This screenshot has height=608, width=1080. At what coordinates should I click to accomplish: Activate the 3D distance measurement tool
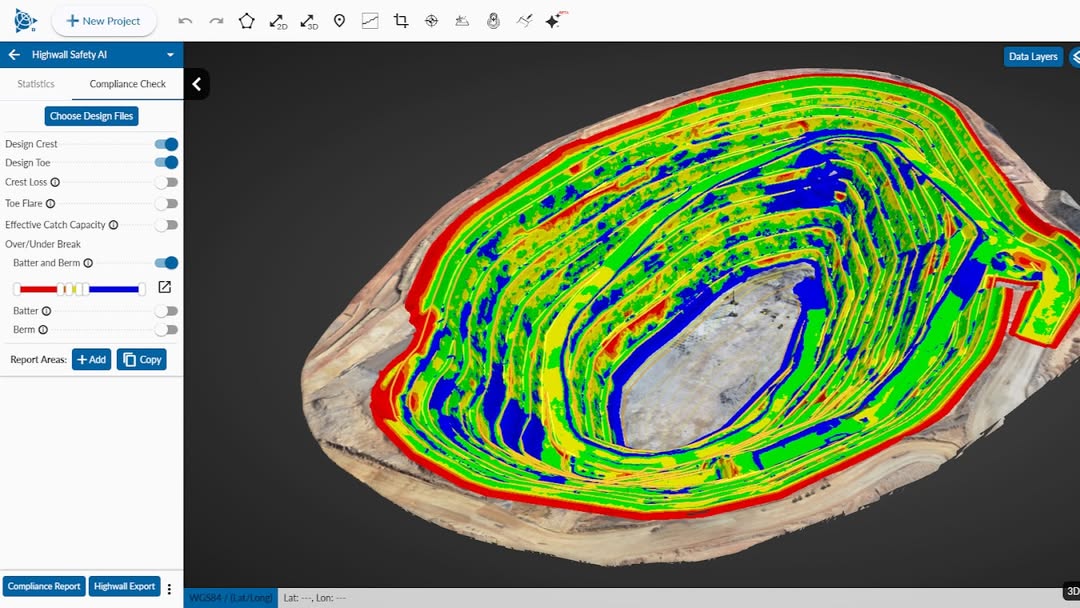(x=309, y=21)
